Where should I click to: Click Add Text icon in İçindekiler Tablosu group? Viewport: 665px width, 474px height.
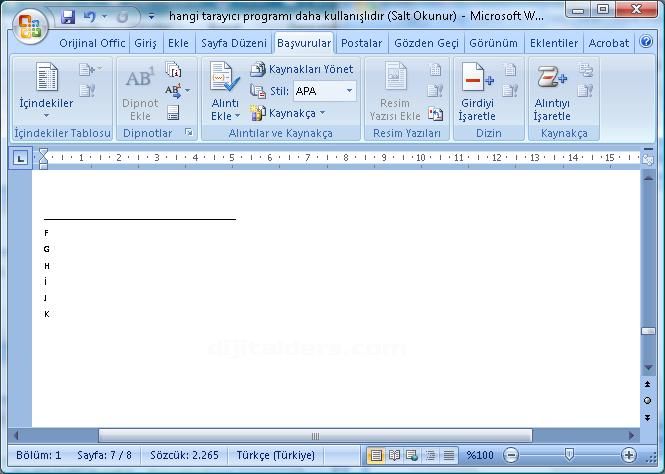coord(90,70)
